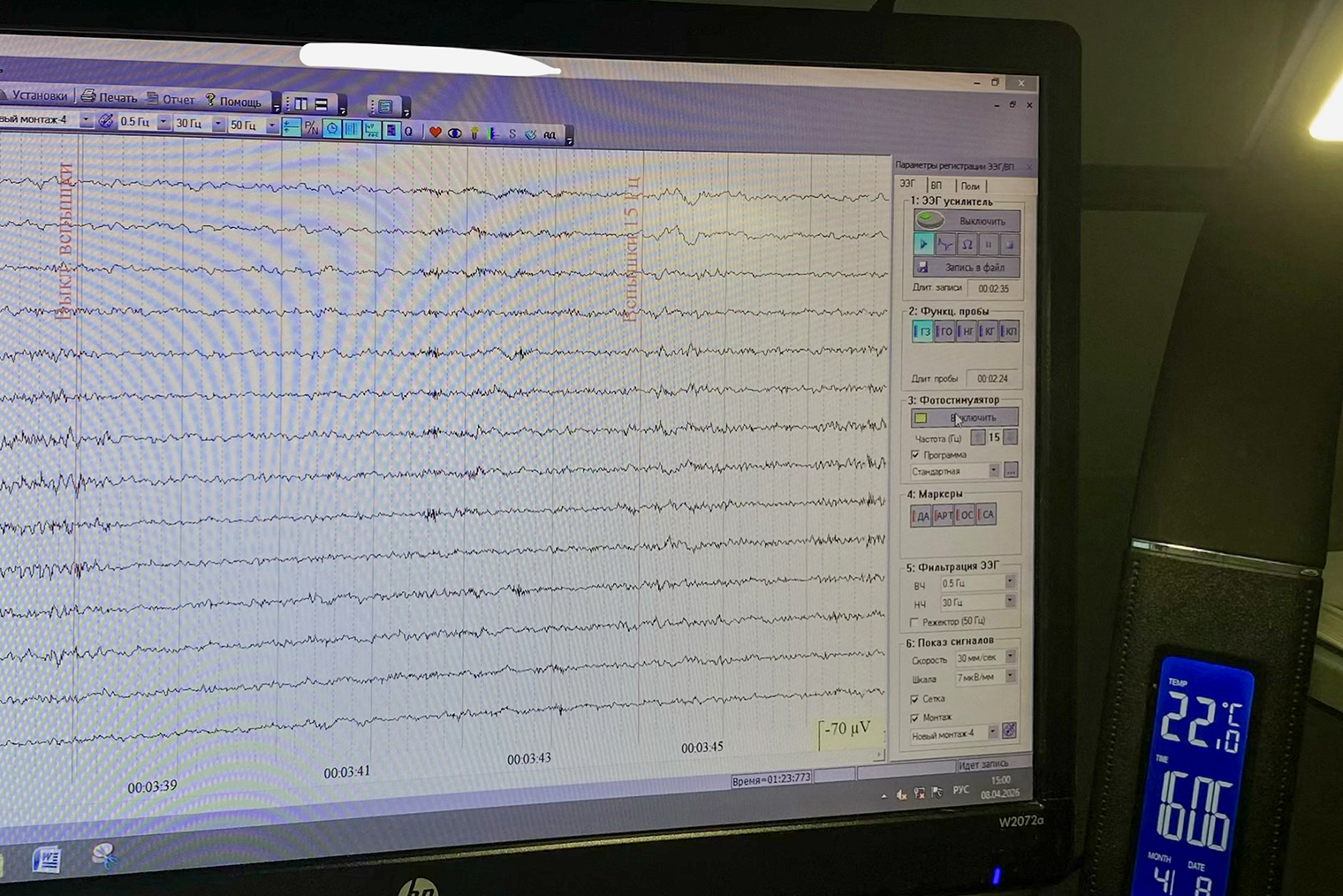
Task: Click the photostimulator Включить button
Action: [x=964, y=417]
